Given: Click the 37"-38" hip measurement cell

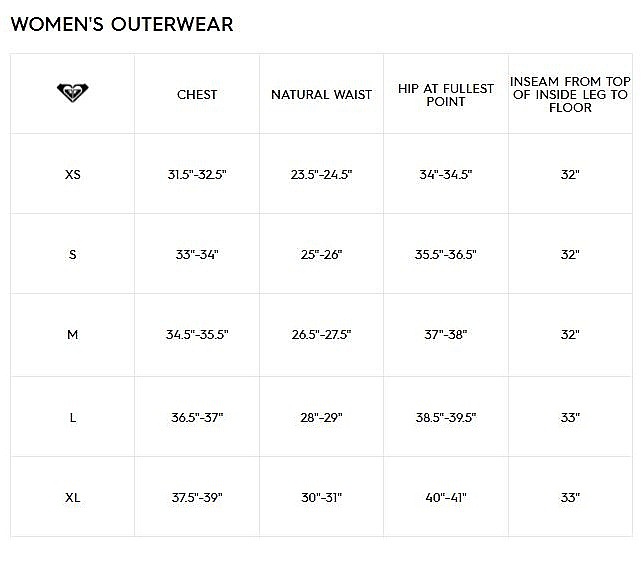Looking at the screenshot, I should click(x=445, y=335).
